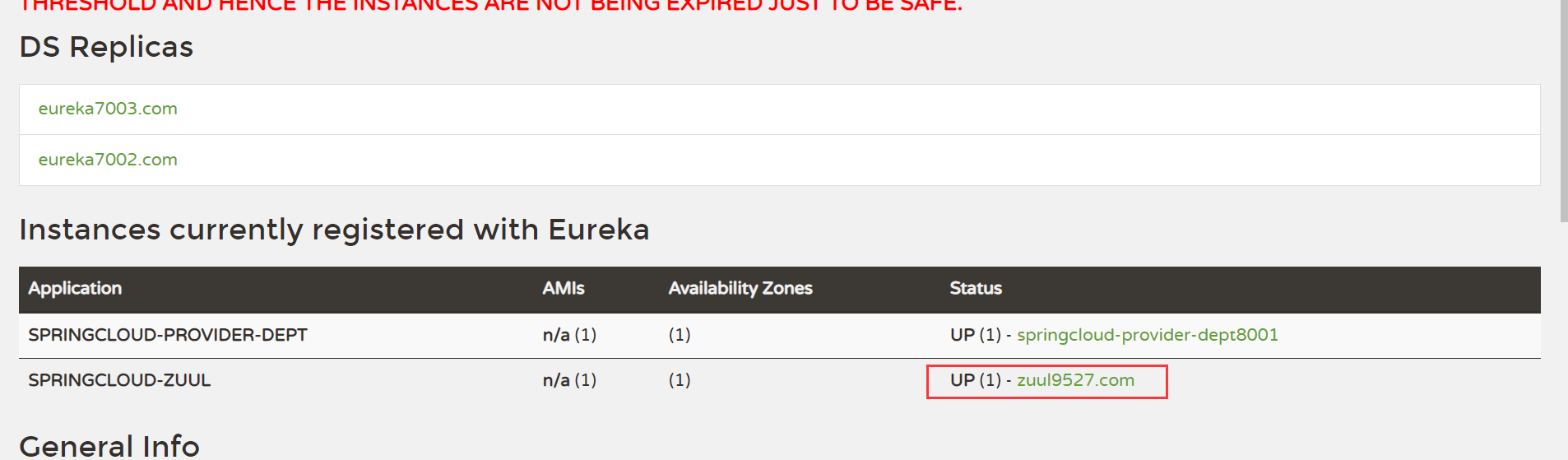The width and height of the screenshot is (1568, 460).
Task: Click the vertical page scrollbar thumb
Action: [x=1563, y=111]
